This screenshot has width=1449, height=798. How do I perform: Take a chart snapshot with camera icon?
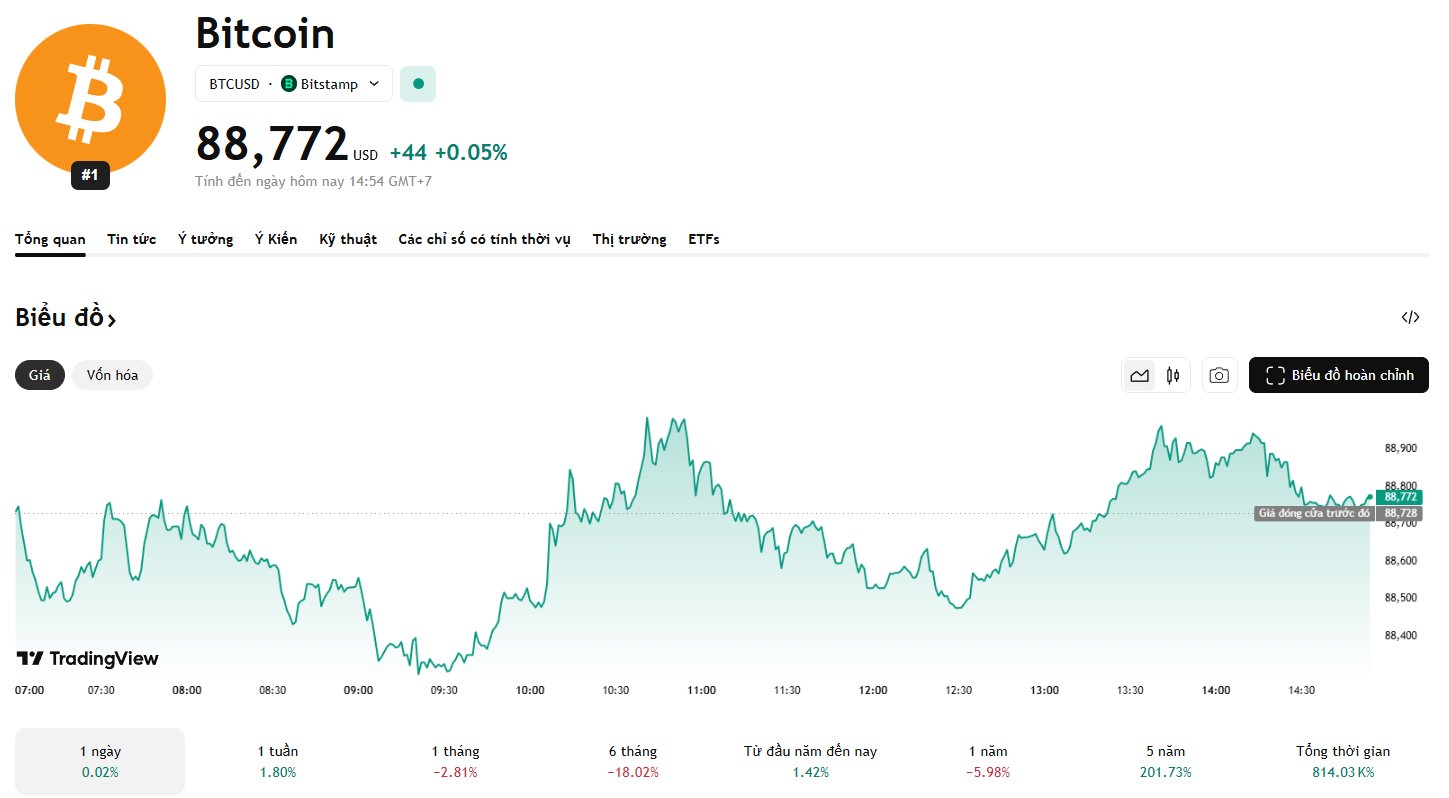pyautogui.click(x=1219, y=376)
